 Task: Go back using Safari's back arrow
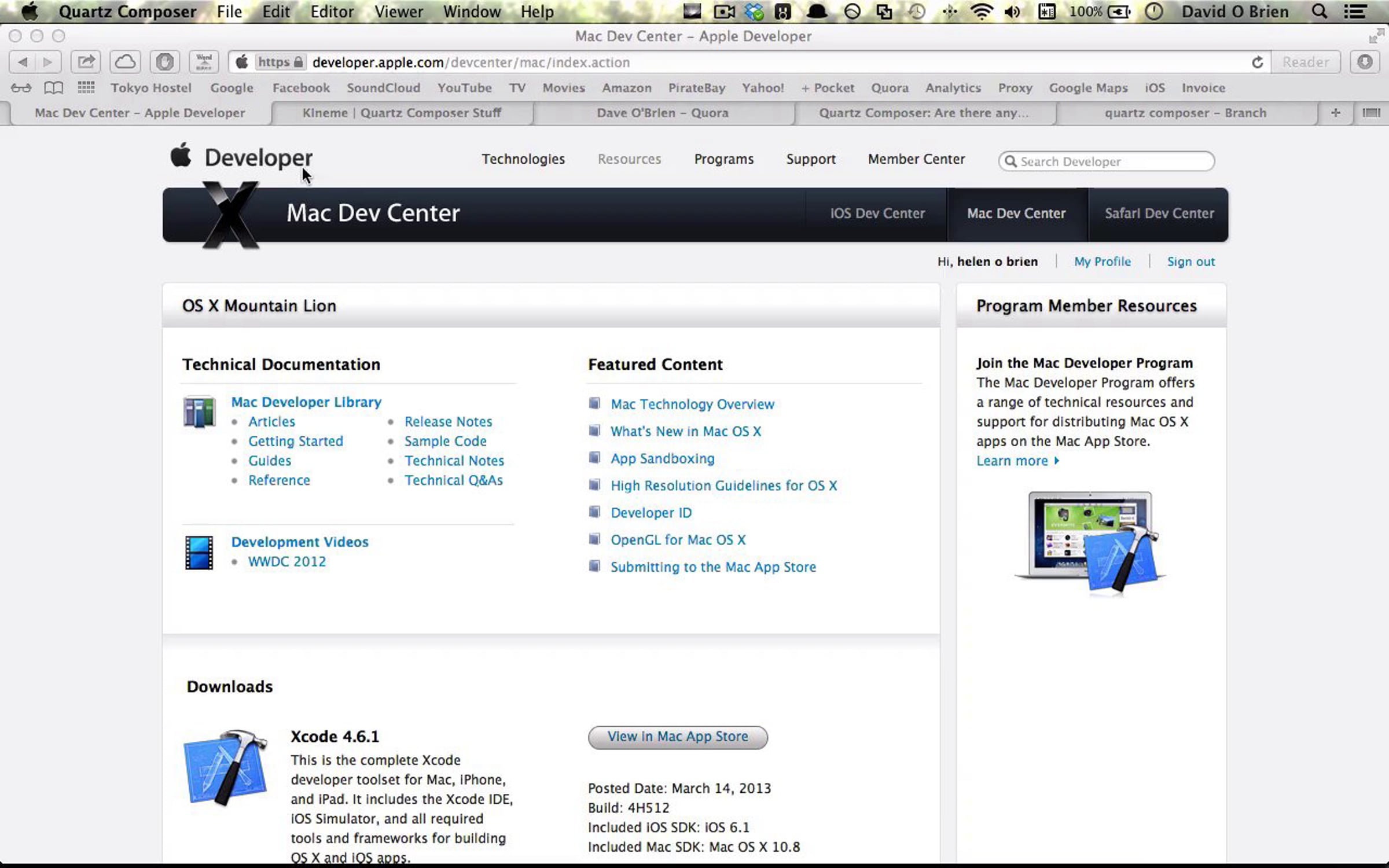tap(23, 62)
